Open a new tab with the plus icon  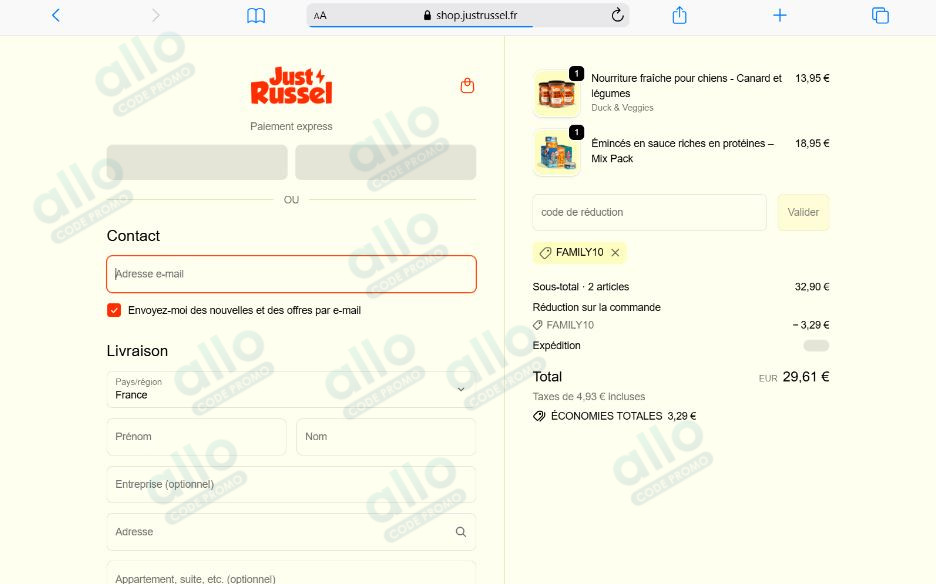tap(779, 15)
